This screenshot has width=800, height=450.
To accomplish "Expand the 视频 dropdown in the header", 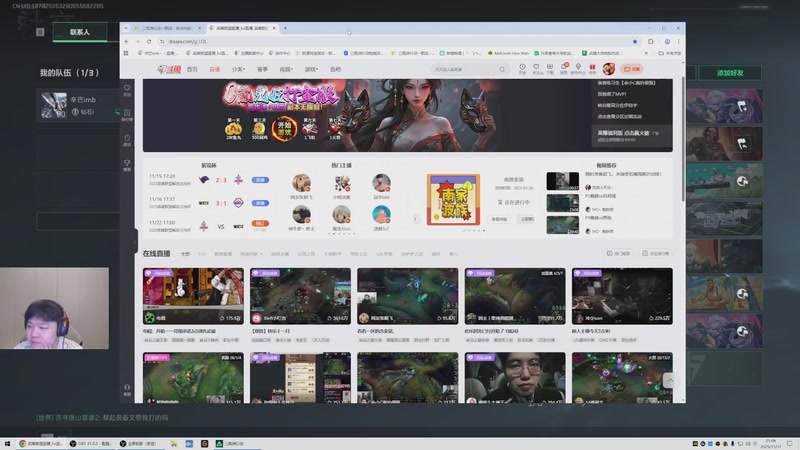I will click(x=286, y=69).
